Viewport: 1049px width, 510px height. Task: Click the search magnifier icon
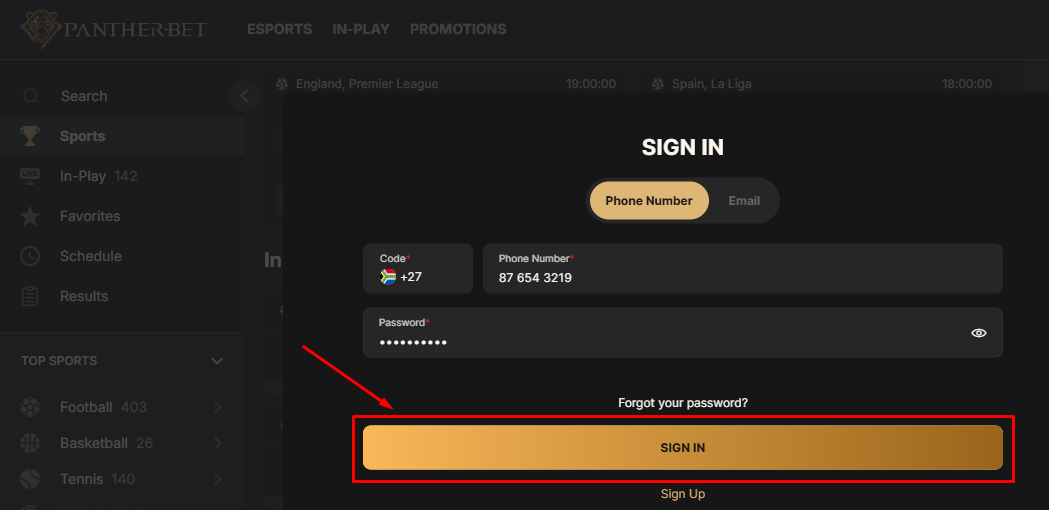click(31, 96)
